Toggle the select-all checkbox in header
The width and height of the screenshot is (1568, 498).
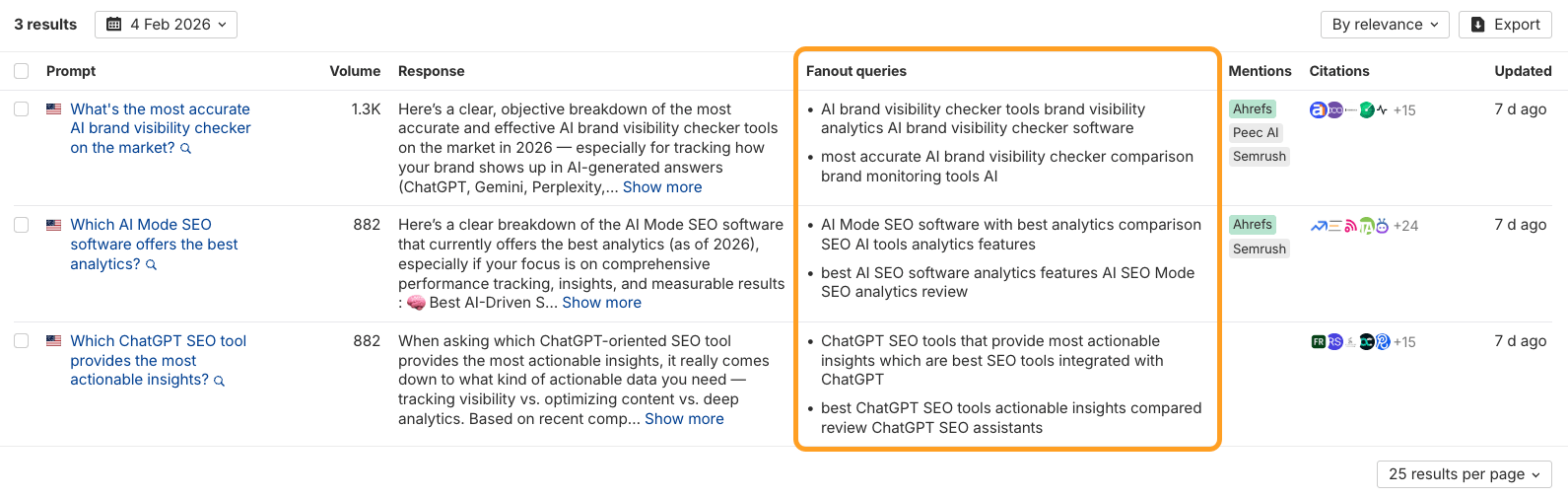point(22,71)
